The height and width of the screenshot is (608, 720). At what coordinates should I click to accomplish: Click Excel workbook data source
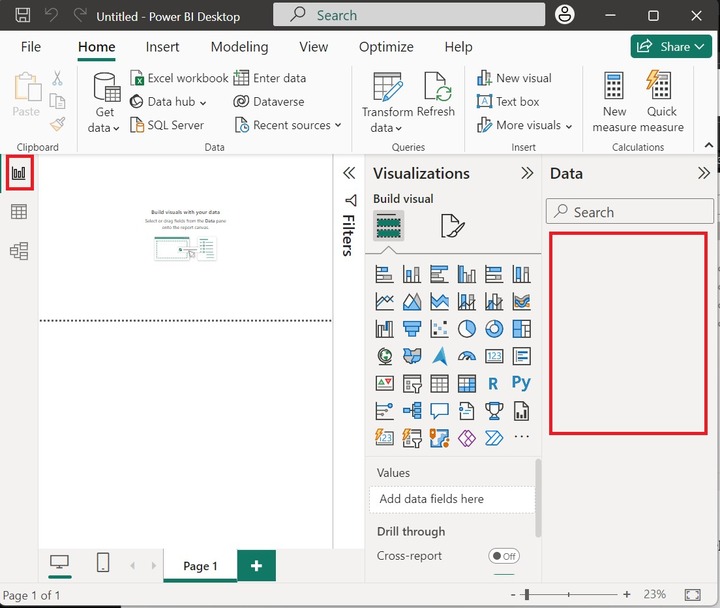[179, 78]
